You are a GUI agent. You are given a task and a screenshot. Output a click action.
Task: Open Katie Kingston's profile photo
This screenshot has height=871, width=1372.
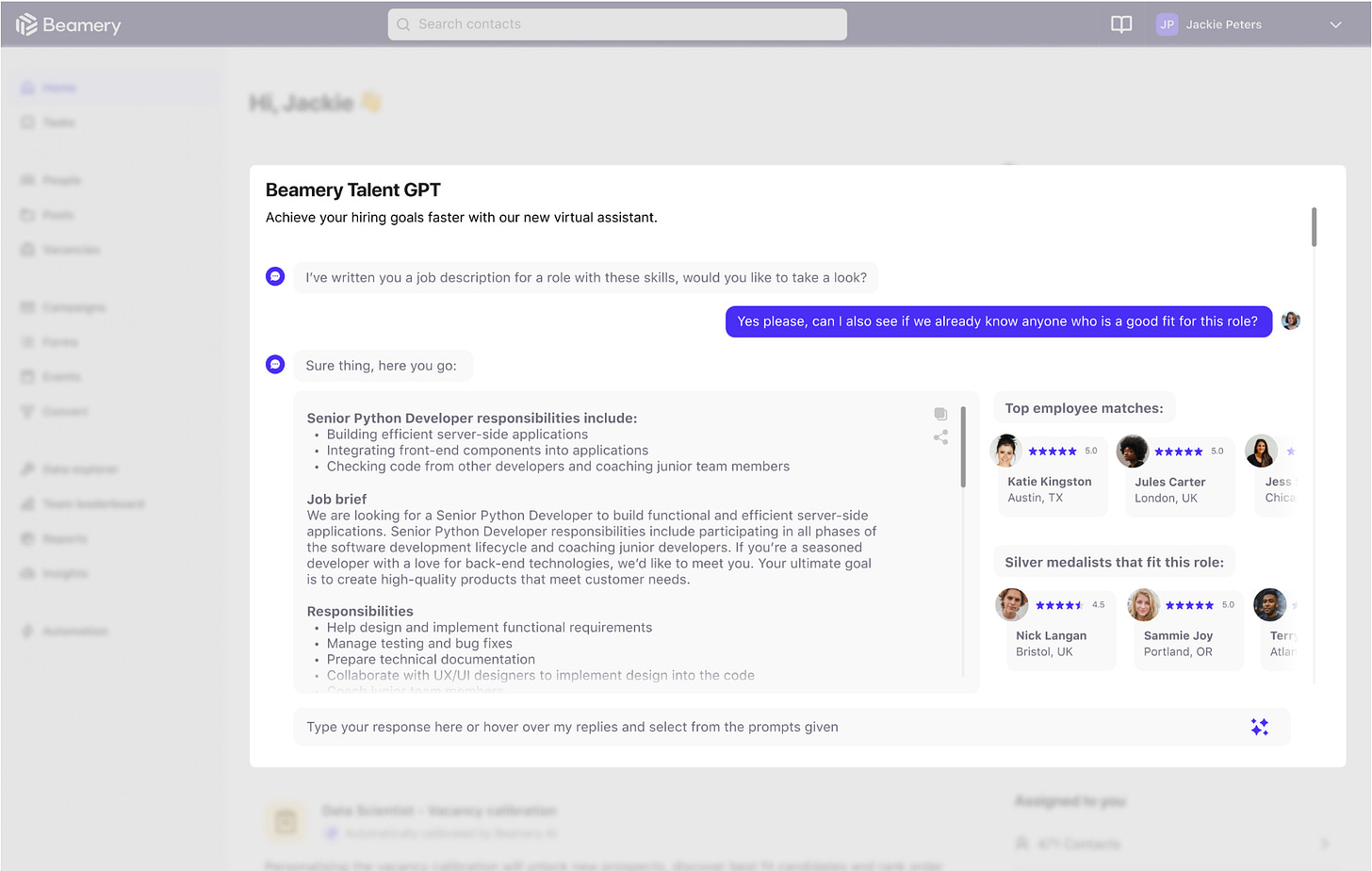coord(1006,451)
